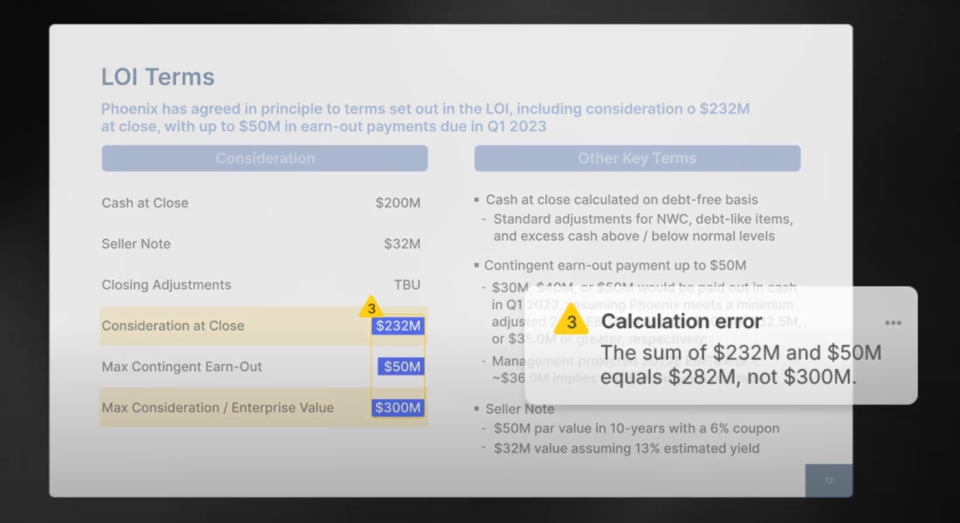Click the $32M seller note value in the table
This screenshot has height=523, width=960.
pyautogui.click(x=402, y=244)
